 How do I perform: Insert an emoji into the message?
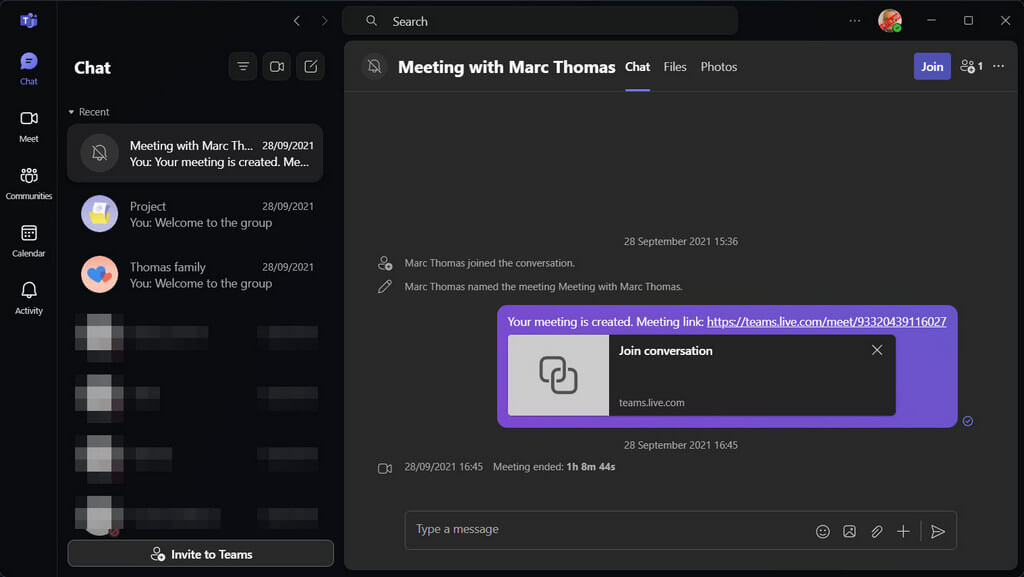(x=823, y=531)
